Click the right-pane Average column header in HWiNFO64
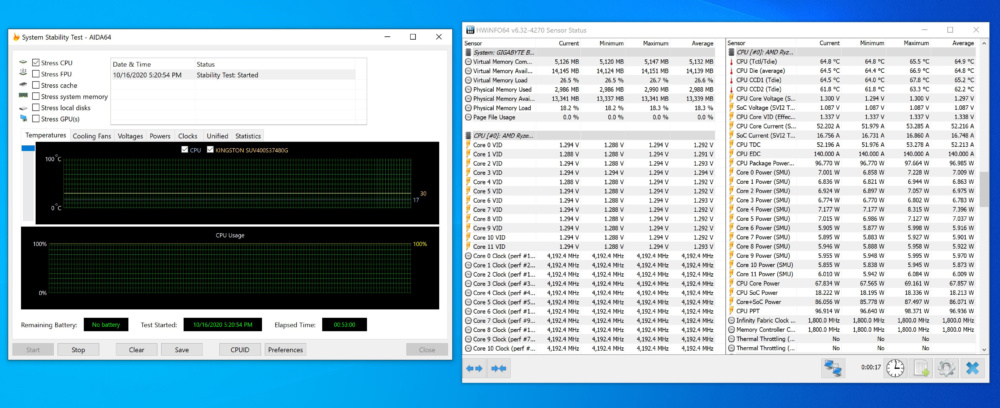 click(x=963, y=43)
